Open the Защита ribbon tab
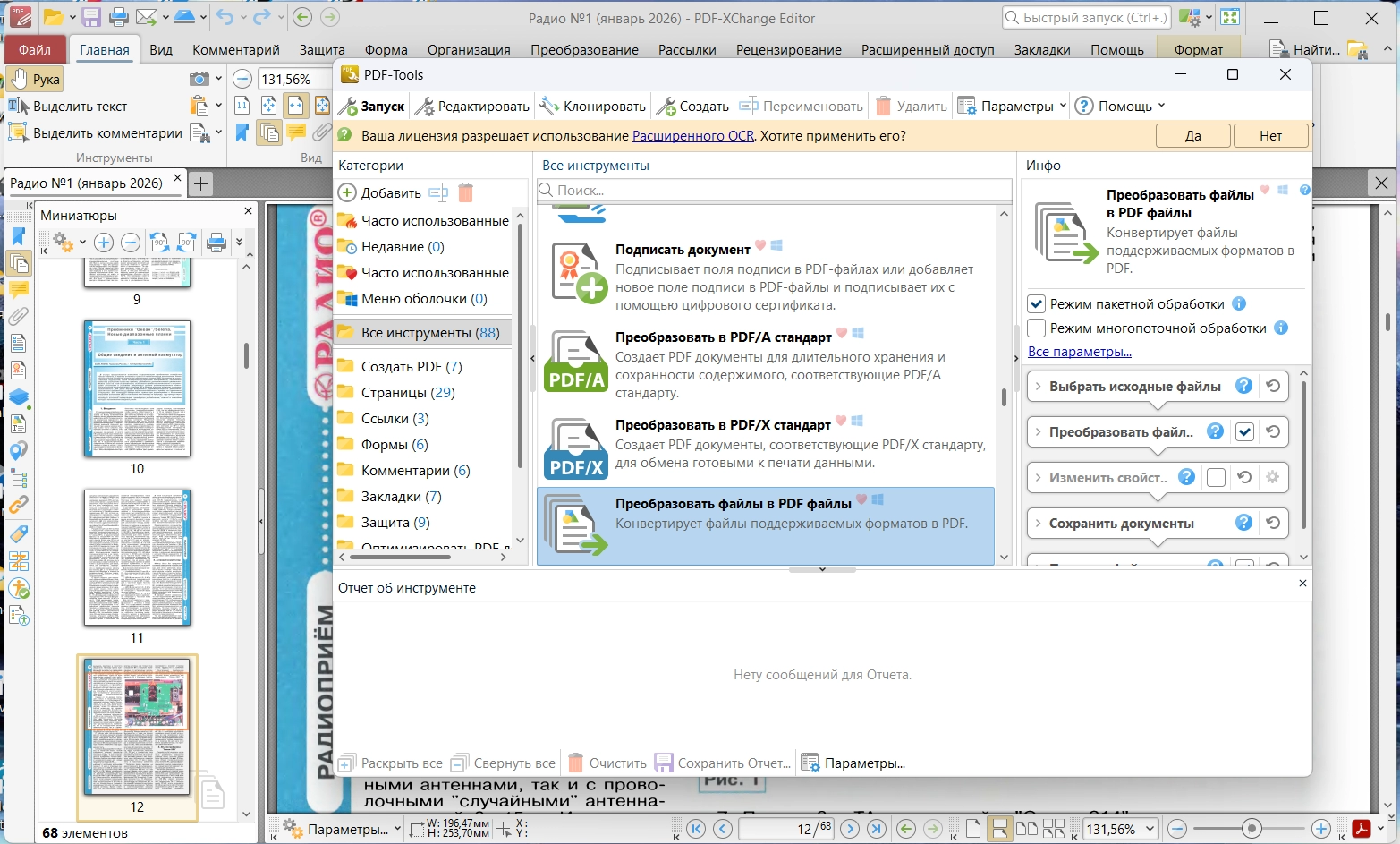The width and height of the screenshot is (1400, 844). tap(322, 50)
